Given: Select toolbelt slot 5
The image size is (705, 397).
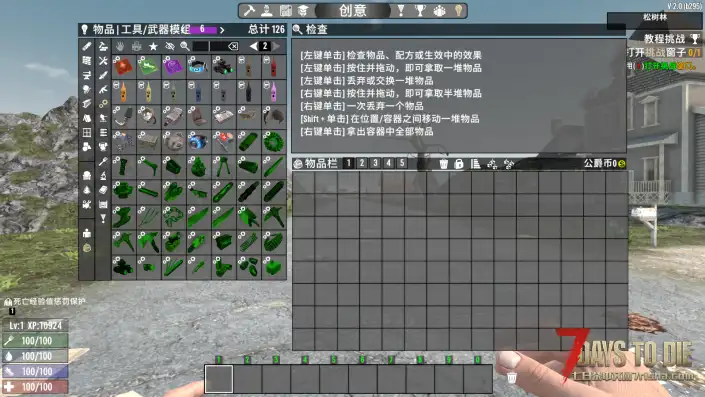Looking at the screenshot, I should (x=334, y=379).
